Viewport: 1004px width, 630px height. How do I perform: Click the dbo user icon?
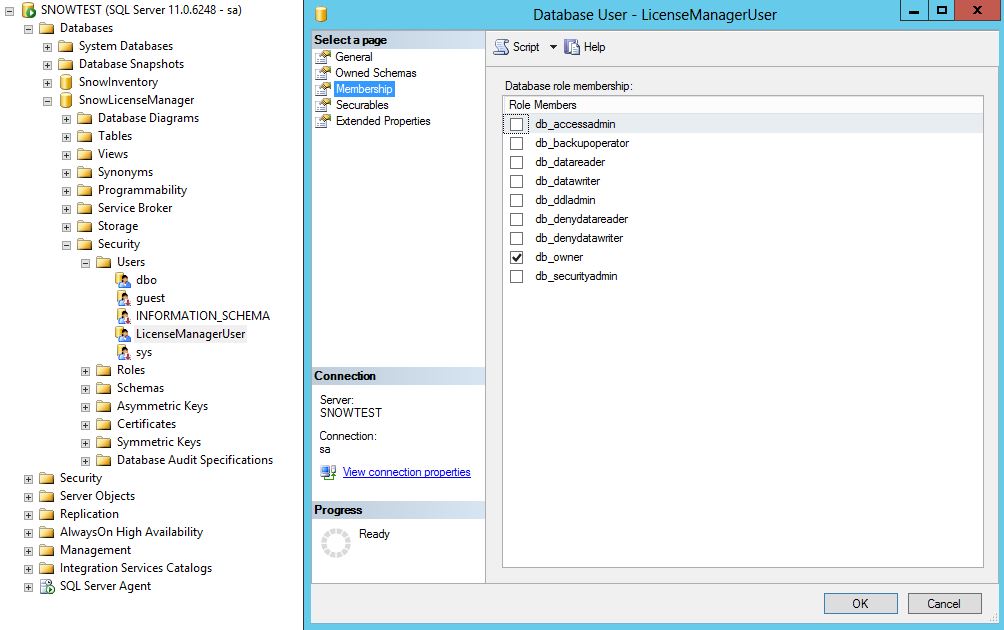[124, 280]
